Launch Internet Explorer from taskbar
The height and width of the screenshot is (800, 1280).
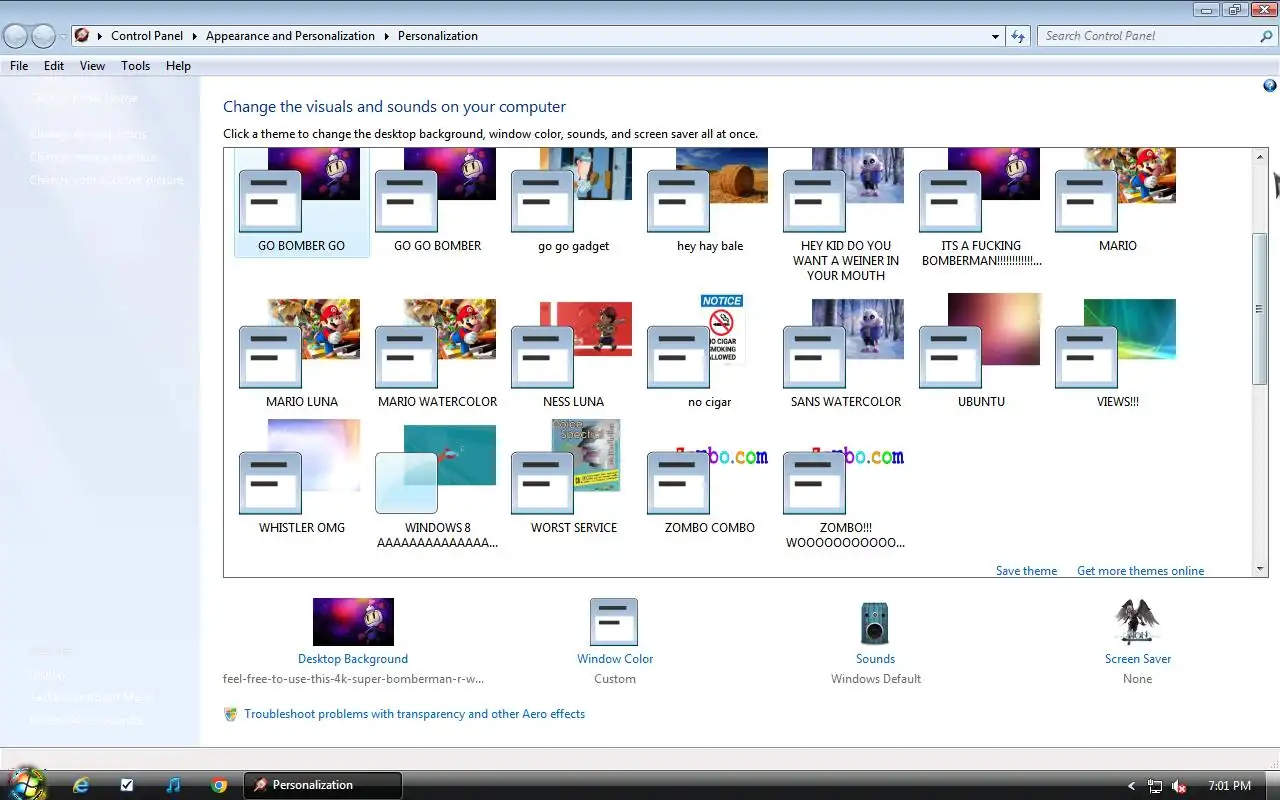click(x=81, y=786)
